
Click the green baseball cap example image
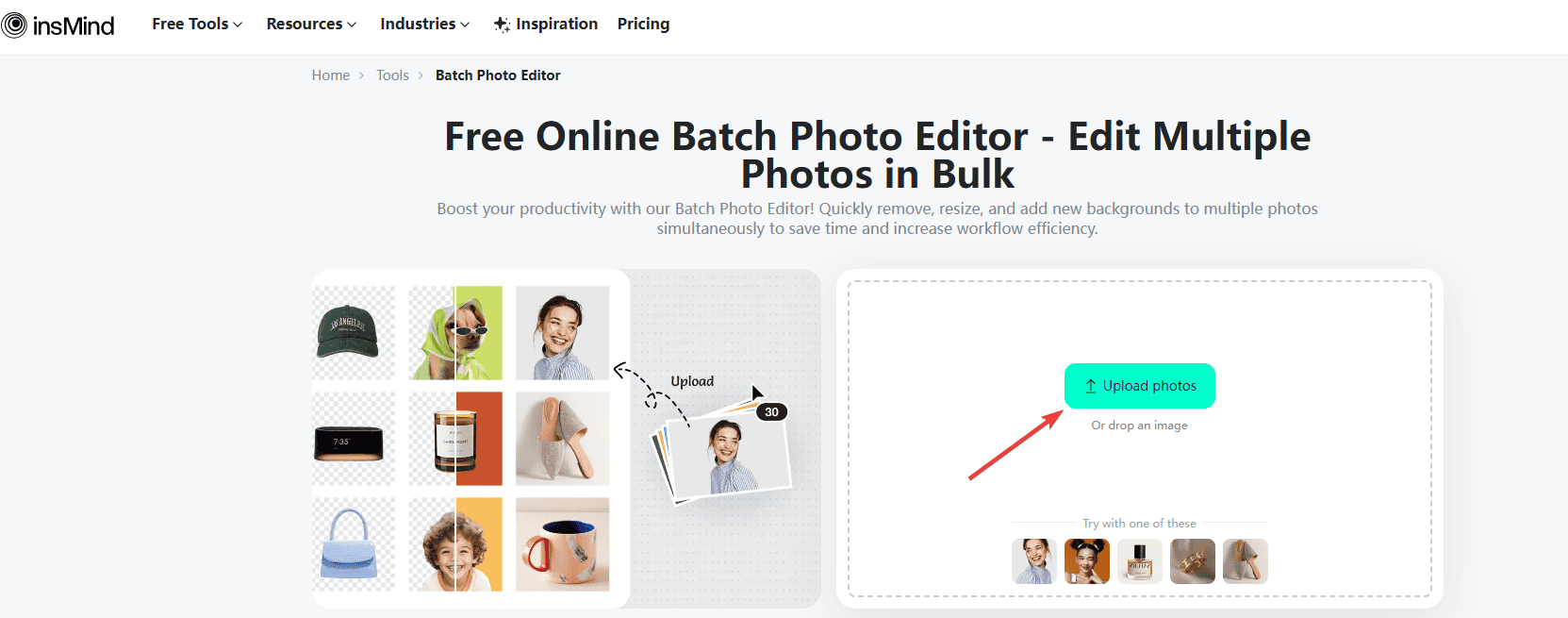click(354, 333)
